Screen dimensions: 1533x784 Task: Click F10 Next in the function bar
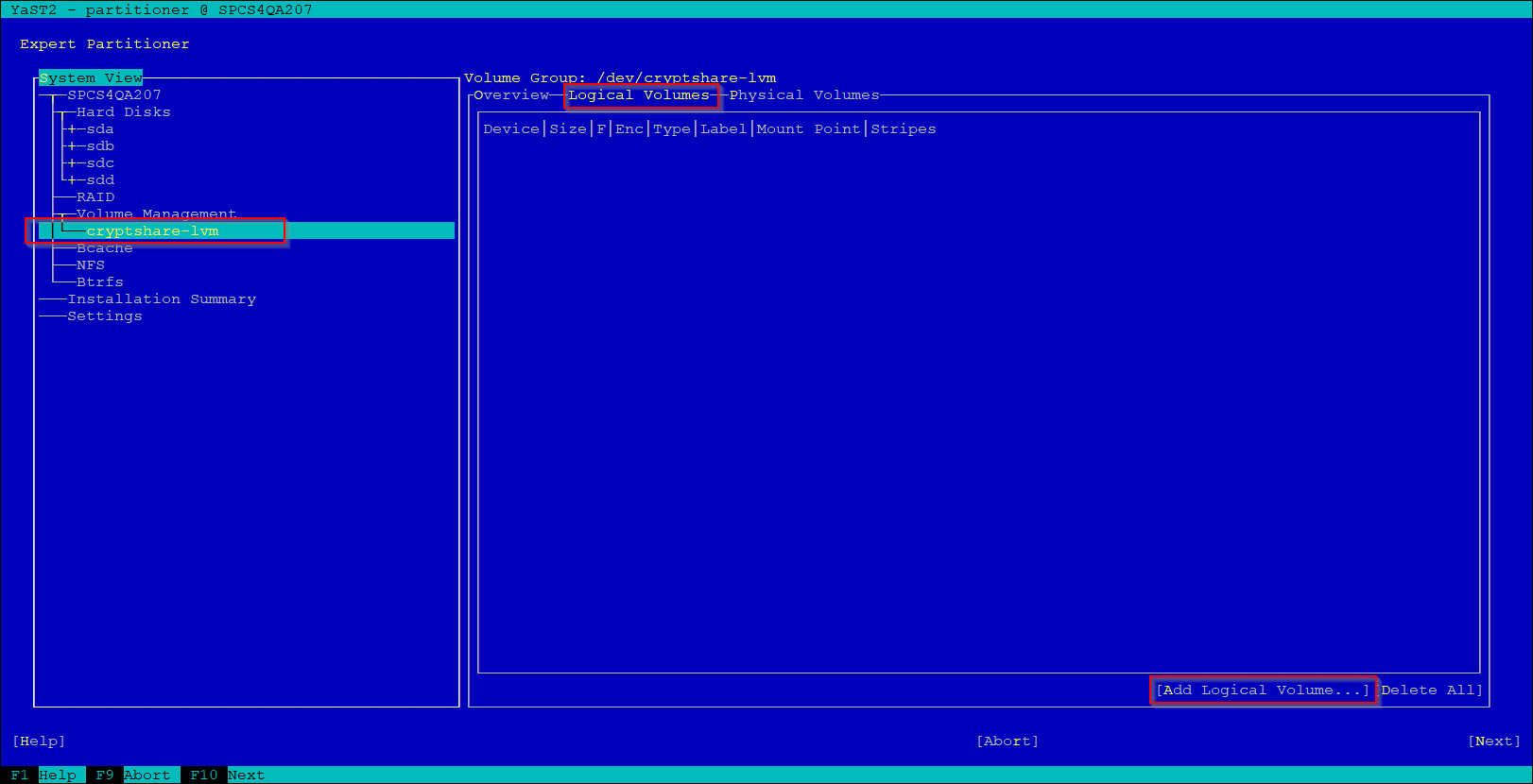click(x=228, y=775)
